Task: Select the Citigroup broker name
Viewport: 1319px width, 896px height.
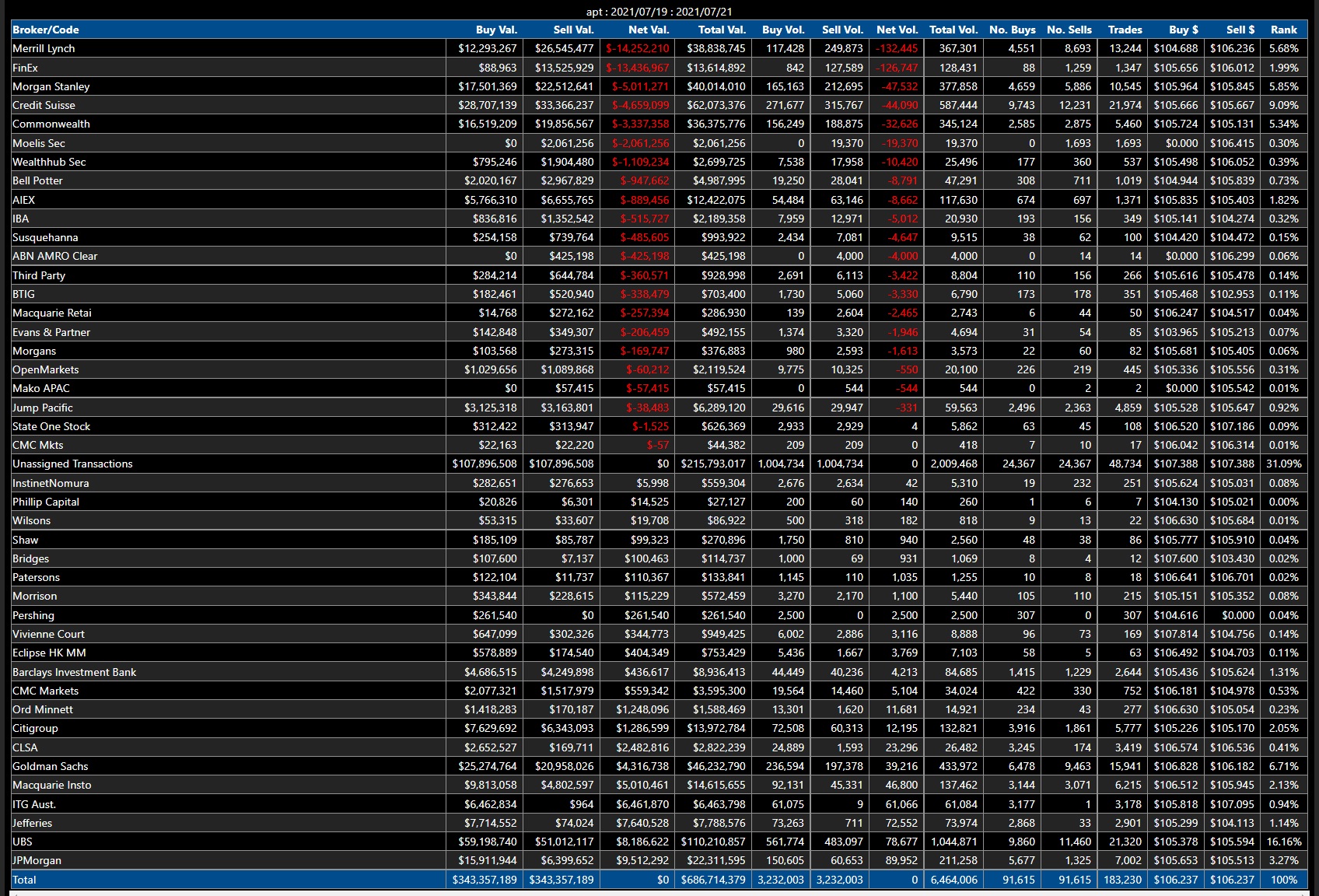Action: pyautogui.click(x=35, y=728)
